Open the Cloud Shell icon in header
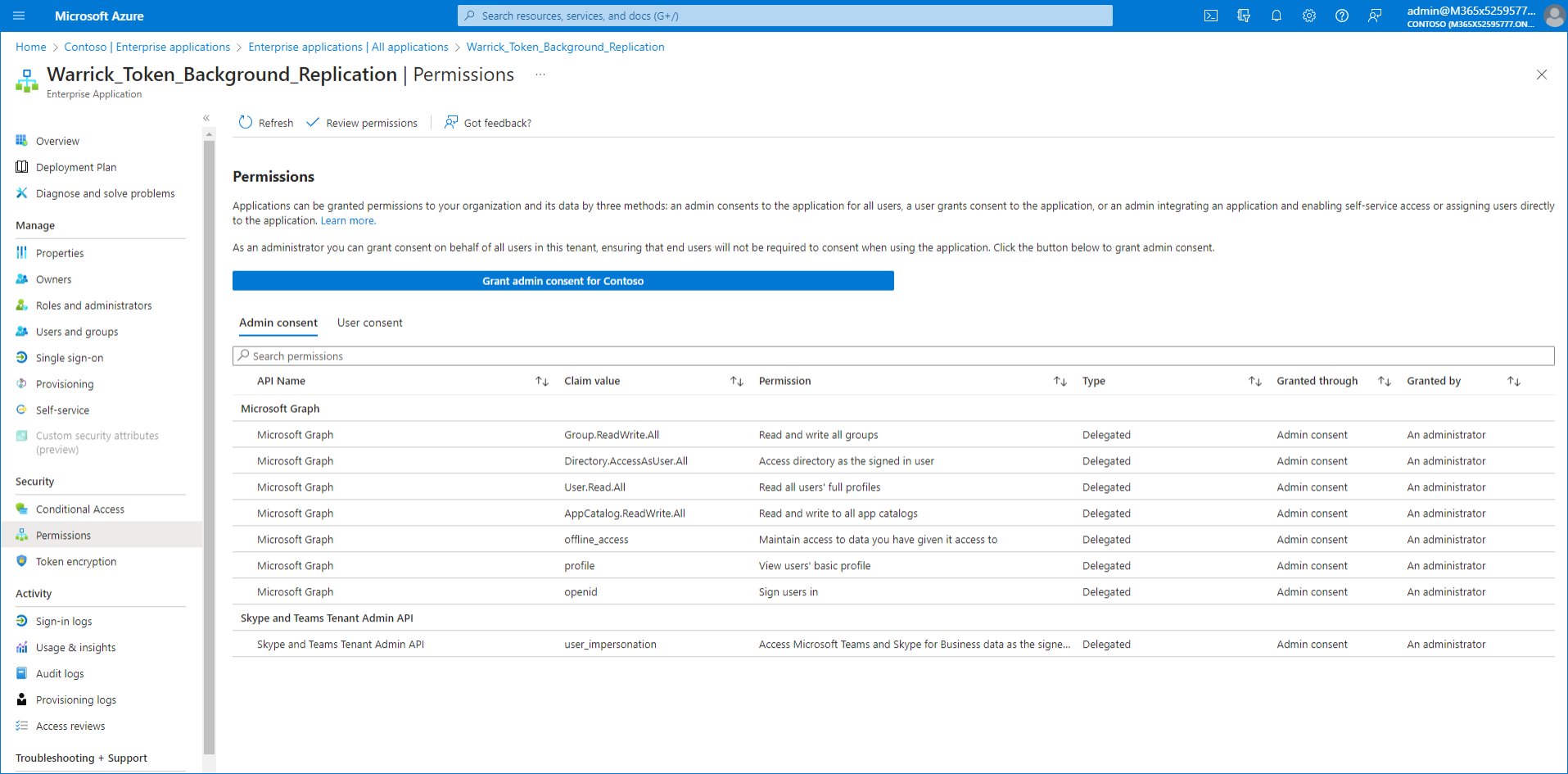The image size is (1568, 774). tap(1210, 16)
